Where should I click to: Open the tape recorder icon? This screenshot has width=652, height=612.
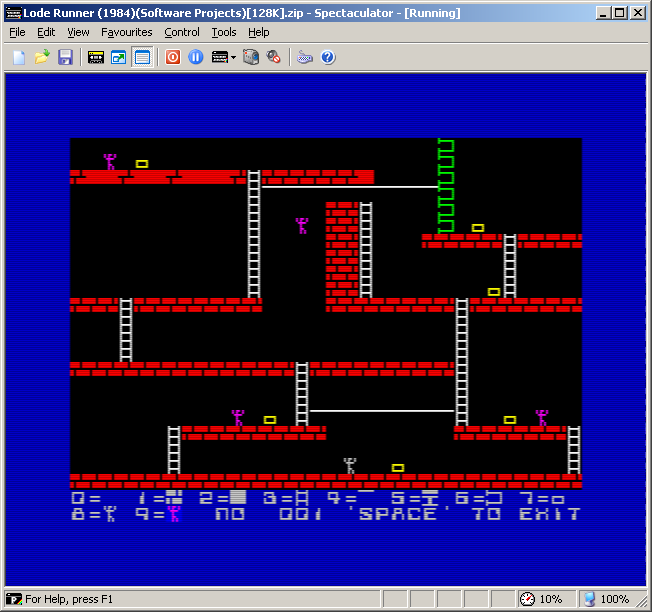(x=96, y=57)
